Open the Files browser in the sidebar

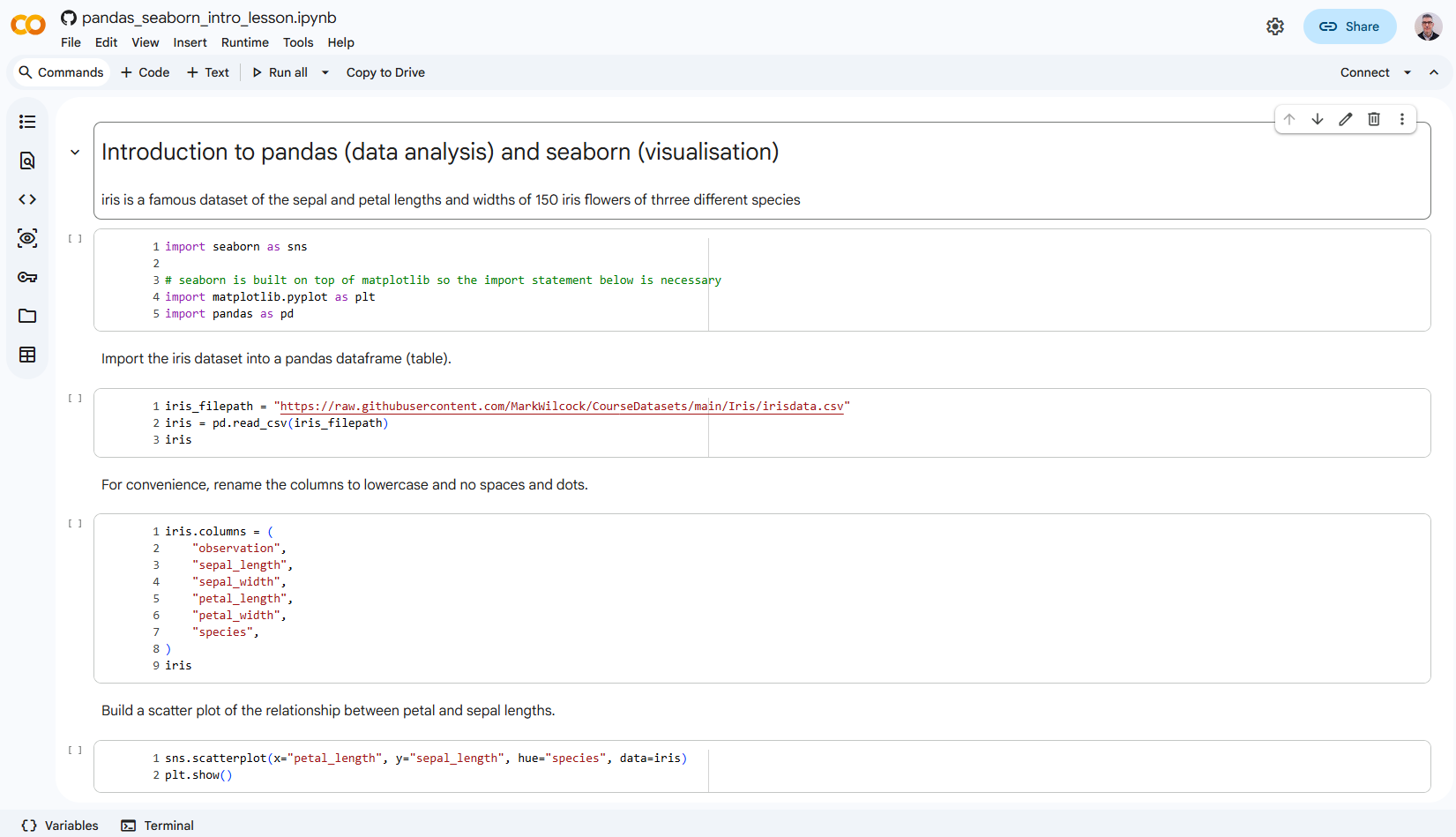tap(27, 316)
